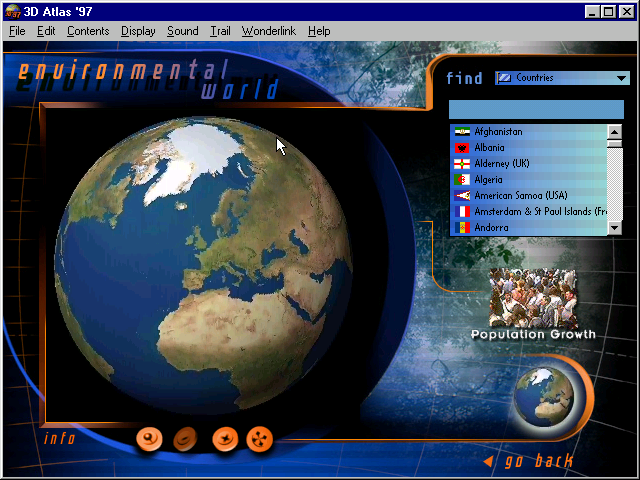Image resolution: width=640 pixels, height=480 pixels.
Task: Select Alderney (UK) in the list
Action: pos(528,164)
